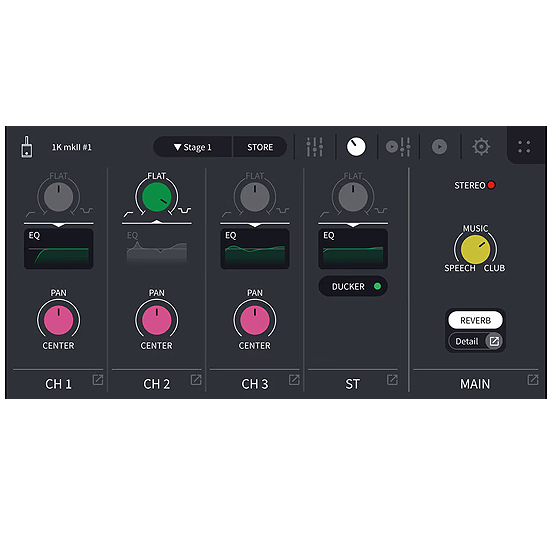The width and height of the screenshot is (550, 550).
Task: Open CH 1 detail popout icon
Action: (x=98, y=380)
